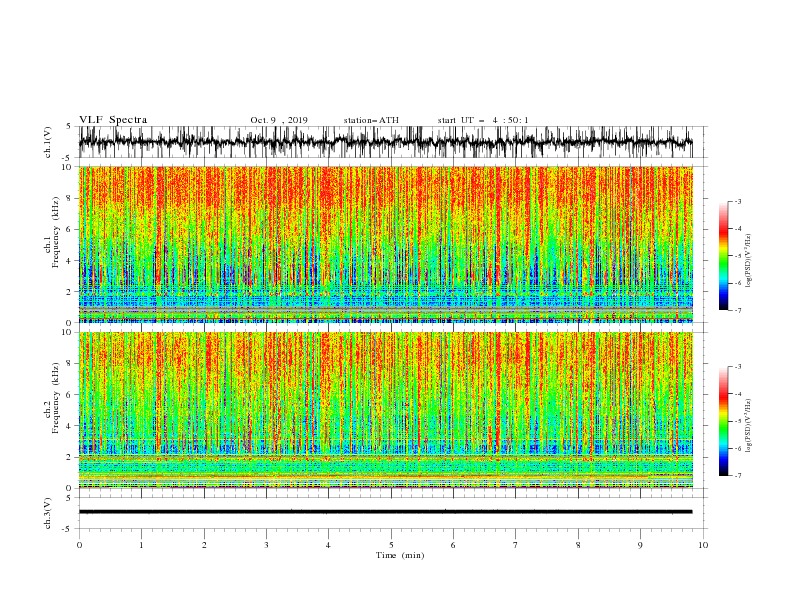The height and width of the screenshot is (612, 792).
Task: Click the "Time (min)" axis title
Action: 400,555
